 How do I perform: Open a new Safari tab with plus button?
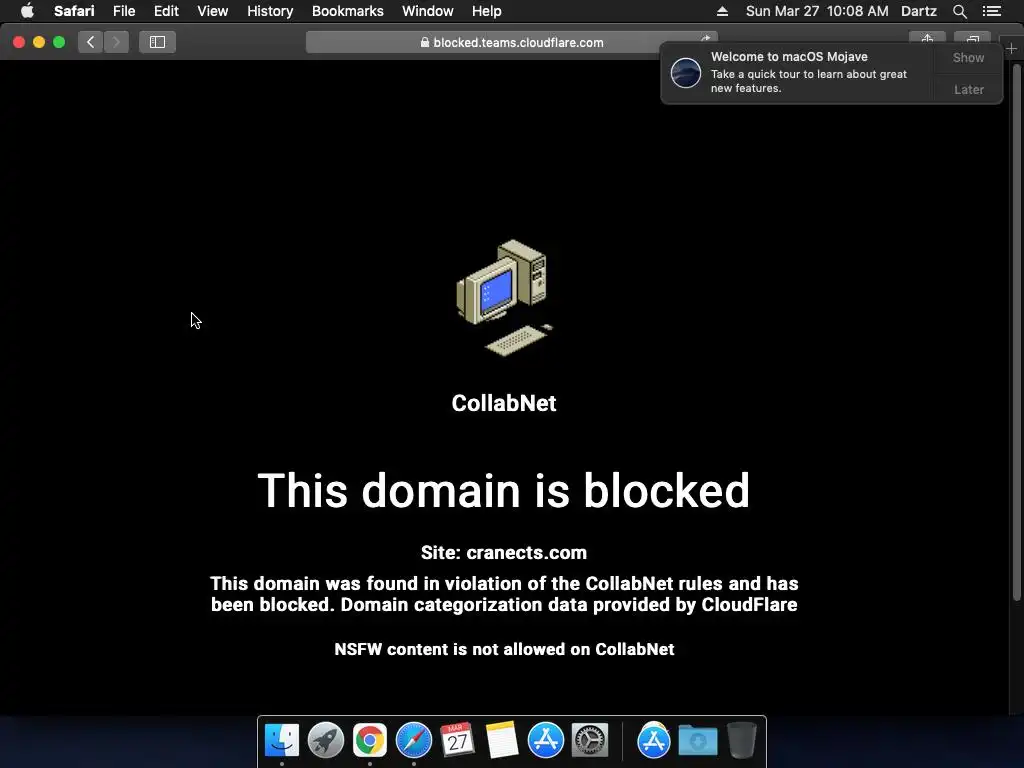click(x=1011, y=48)
